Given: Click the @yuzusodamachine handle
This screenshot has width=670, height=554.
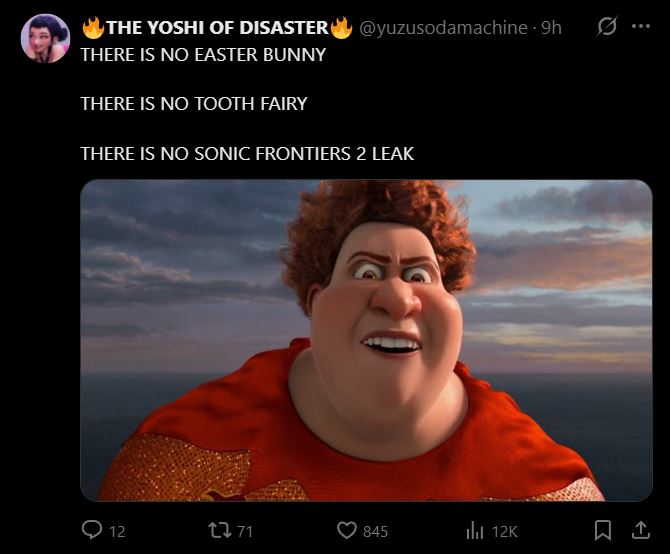Looking at the screenshot, I should coord(443,28).
